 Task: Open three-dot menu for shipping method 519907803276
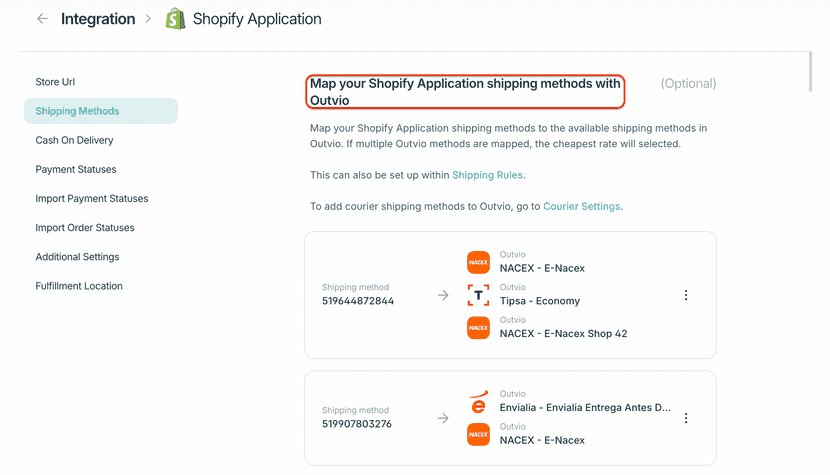tap(686, 418)
